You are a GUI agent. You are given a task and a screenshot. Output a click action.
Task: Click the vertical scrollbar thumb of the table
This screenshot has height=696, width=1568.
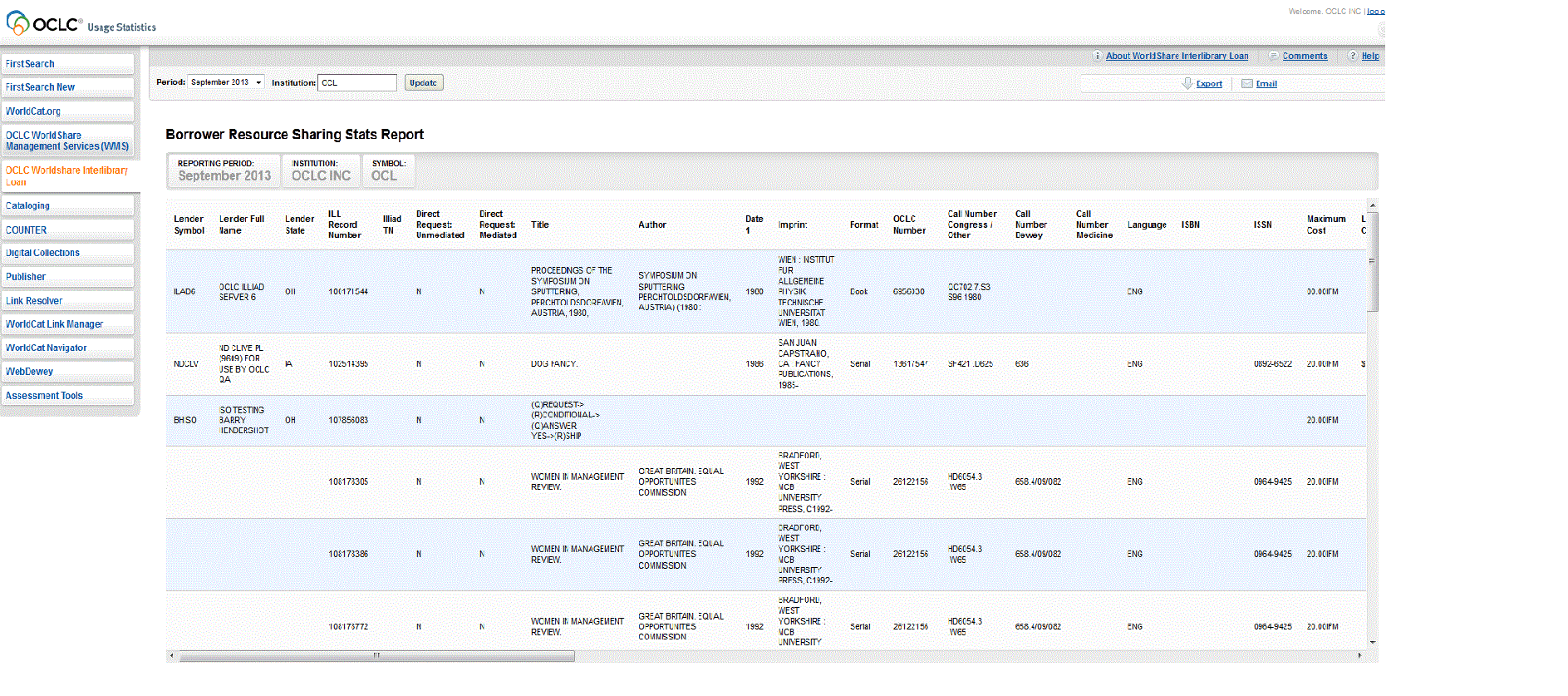[1373, 261]
